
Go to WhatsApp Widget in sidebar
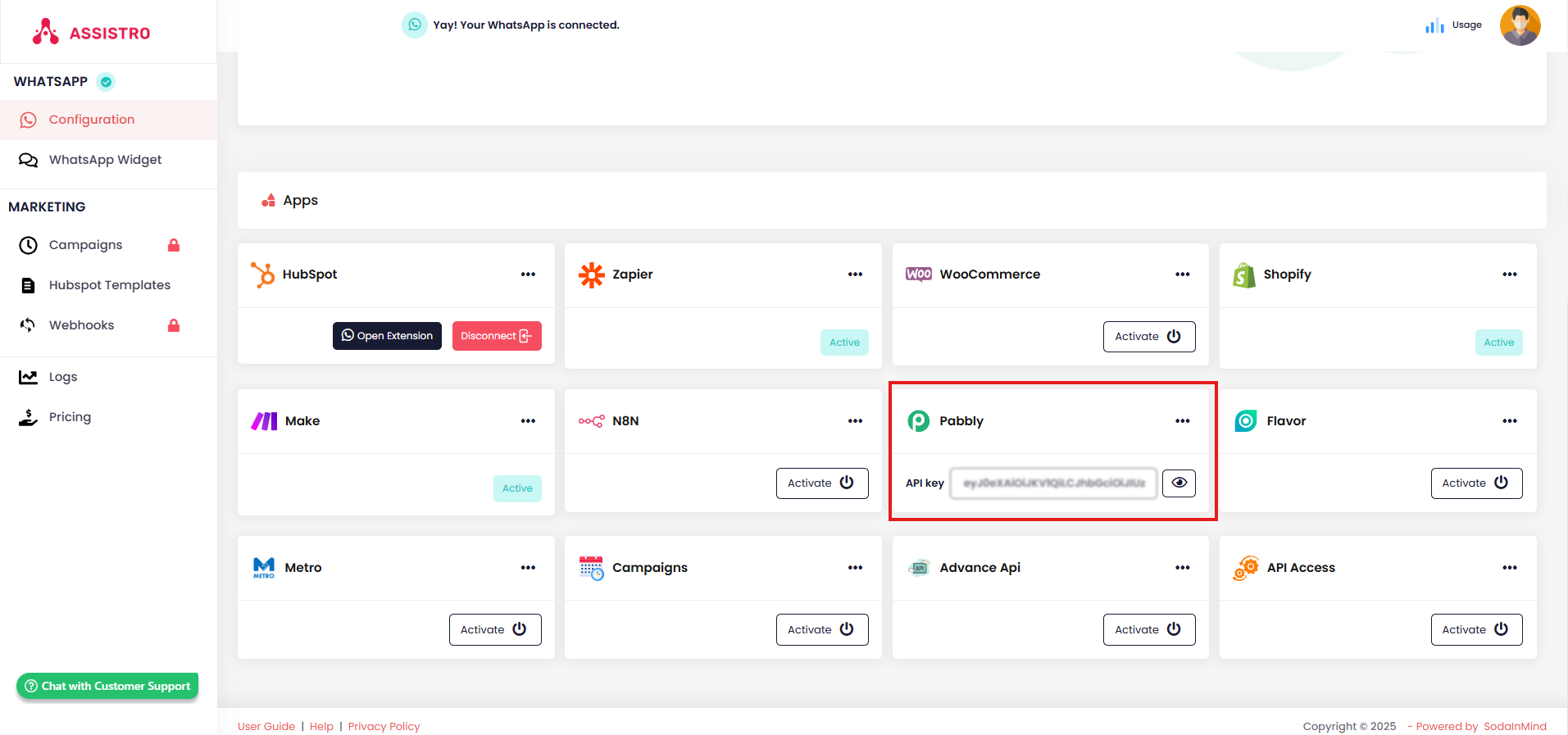coord(105,160)
